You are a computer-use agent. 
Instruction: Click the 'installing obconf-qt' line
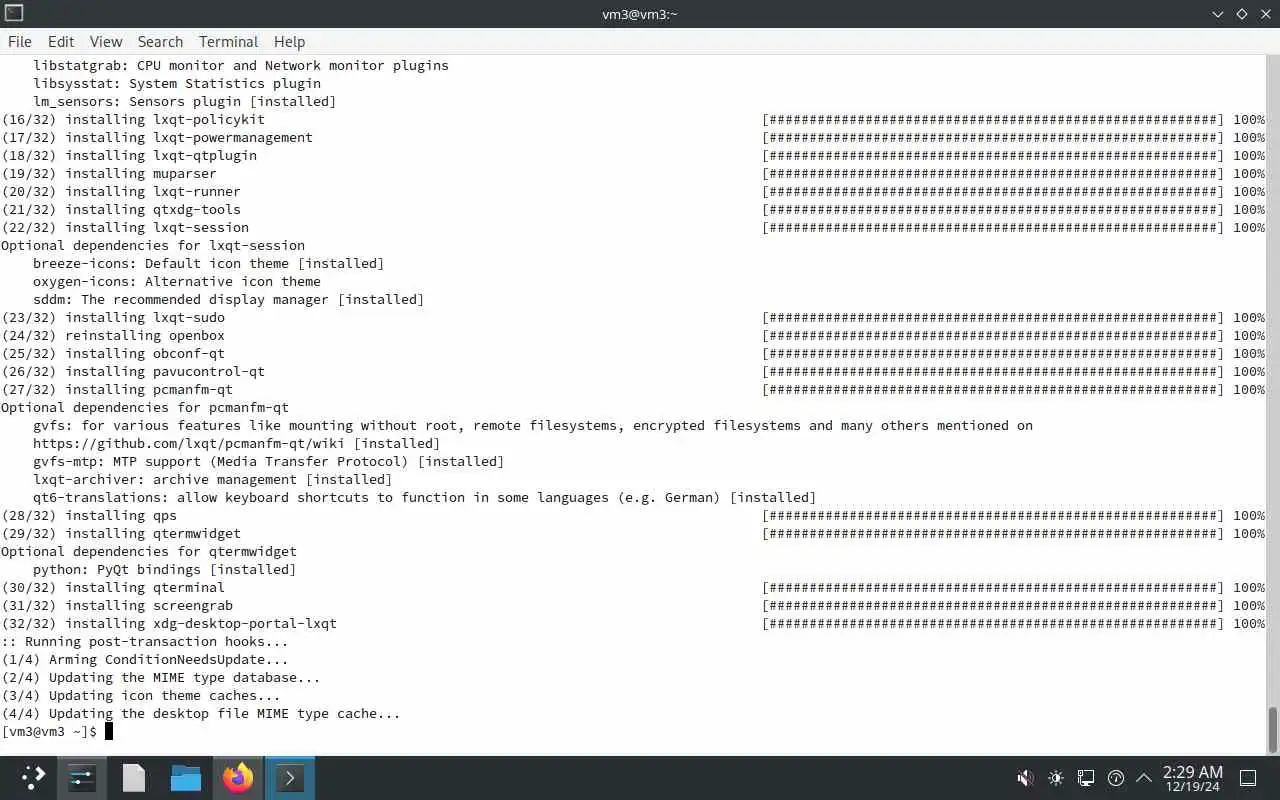click(113, 353)
